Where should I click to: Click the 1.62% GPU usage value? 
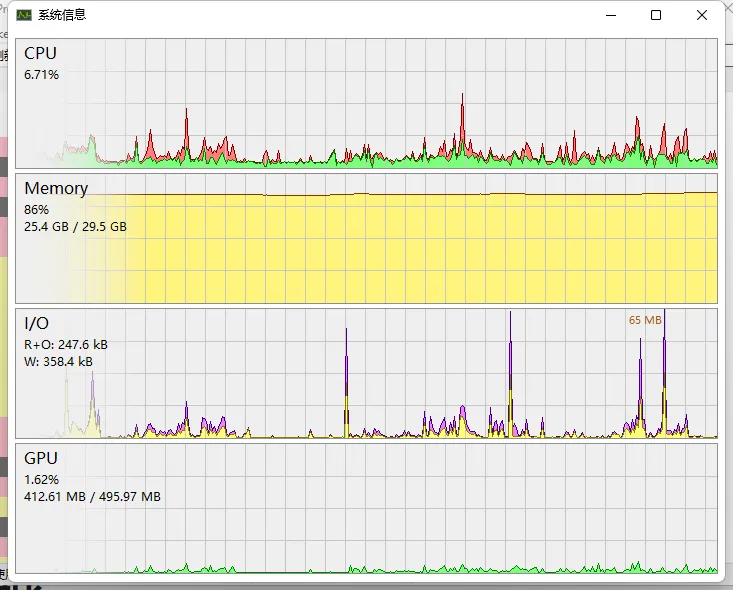pos(41,480)
